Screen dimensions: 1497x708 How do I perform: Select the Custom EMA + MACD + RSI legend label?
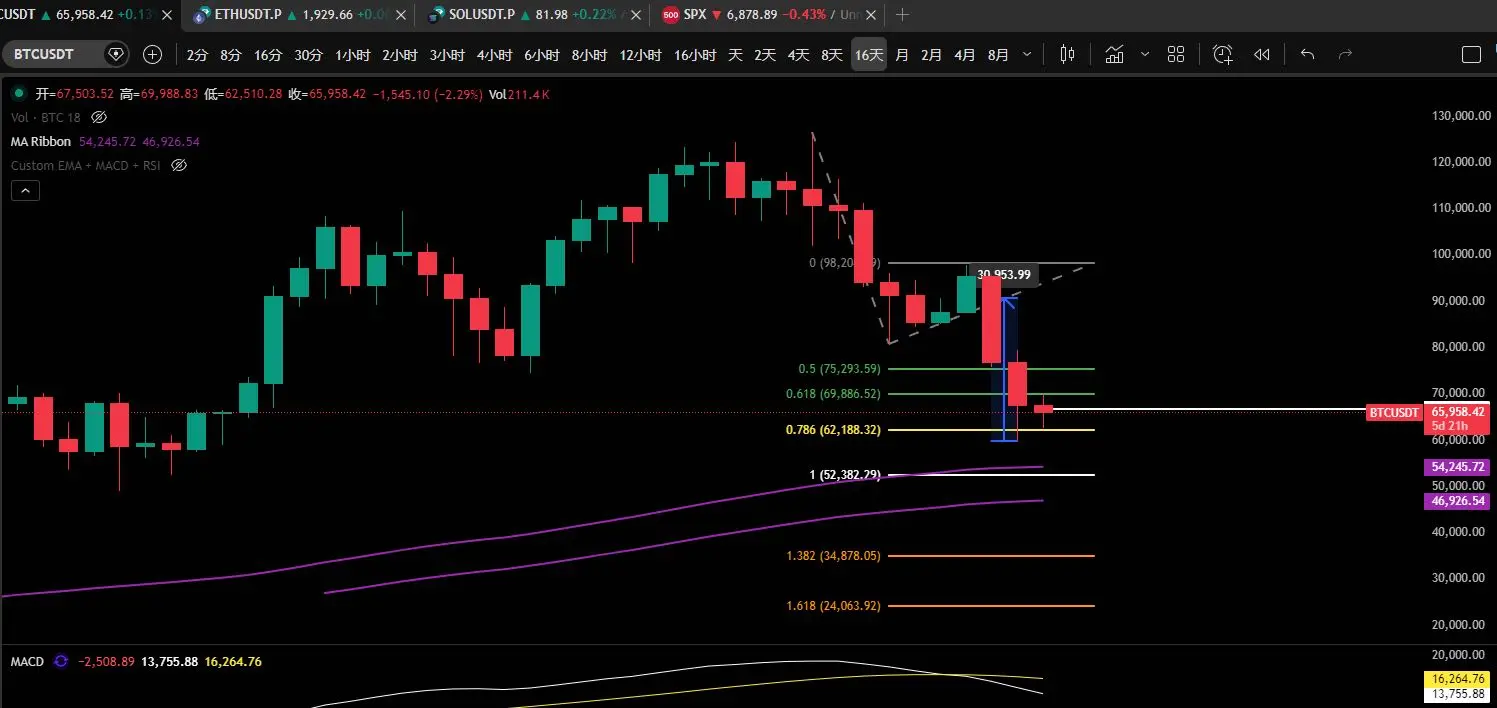(86, 165)
